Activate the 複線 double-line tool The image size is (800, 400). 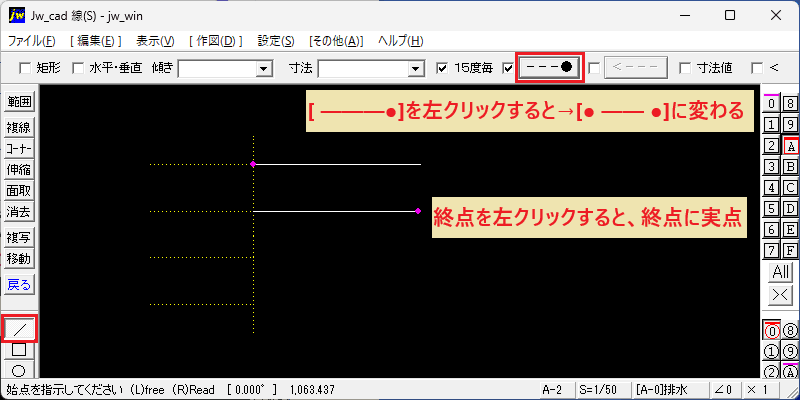point(19,128)
